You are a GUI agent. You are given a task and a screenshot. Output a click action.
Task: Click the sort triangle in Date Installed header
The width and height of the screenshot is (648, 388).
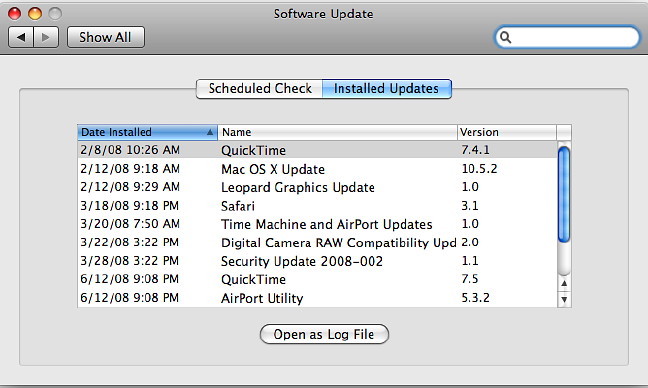[x=210, y=132]
